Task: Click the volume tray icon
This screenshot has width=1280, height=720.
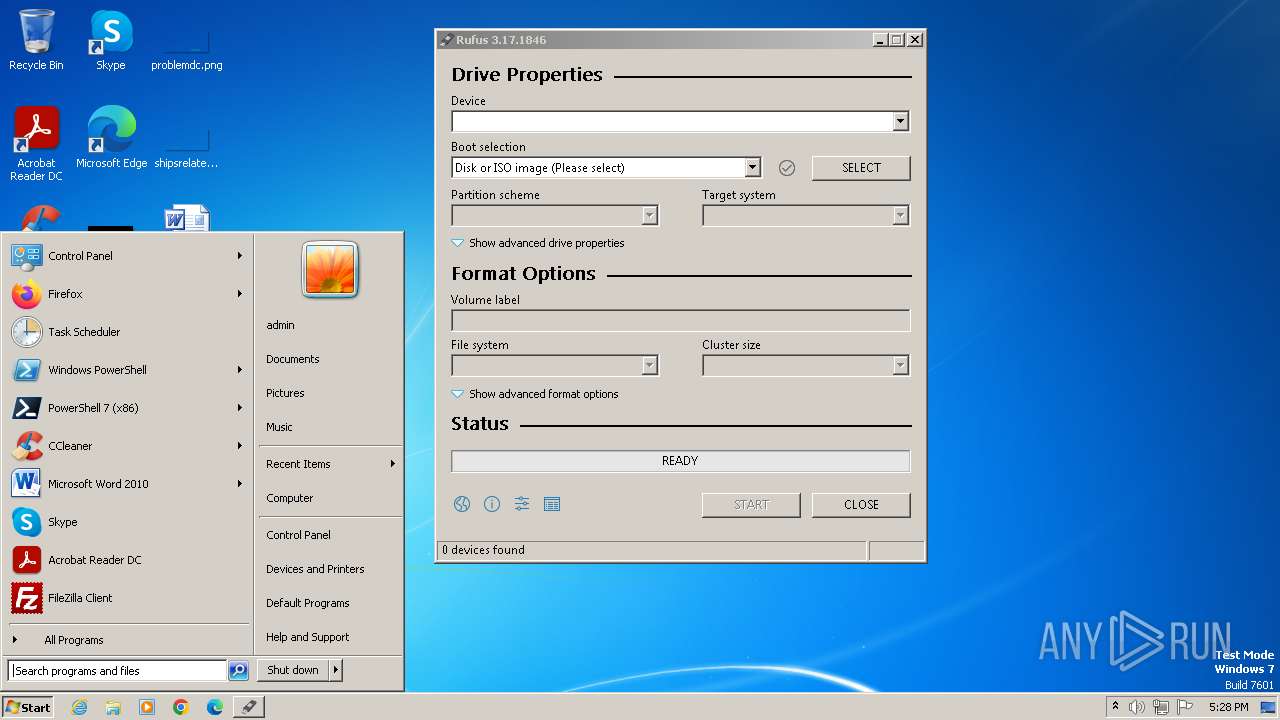Action: [x=1137, y=707]
